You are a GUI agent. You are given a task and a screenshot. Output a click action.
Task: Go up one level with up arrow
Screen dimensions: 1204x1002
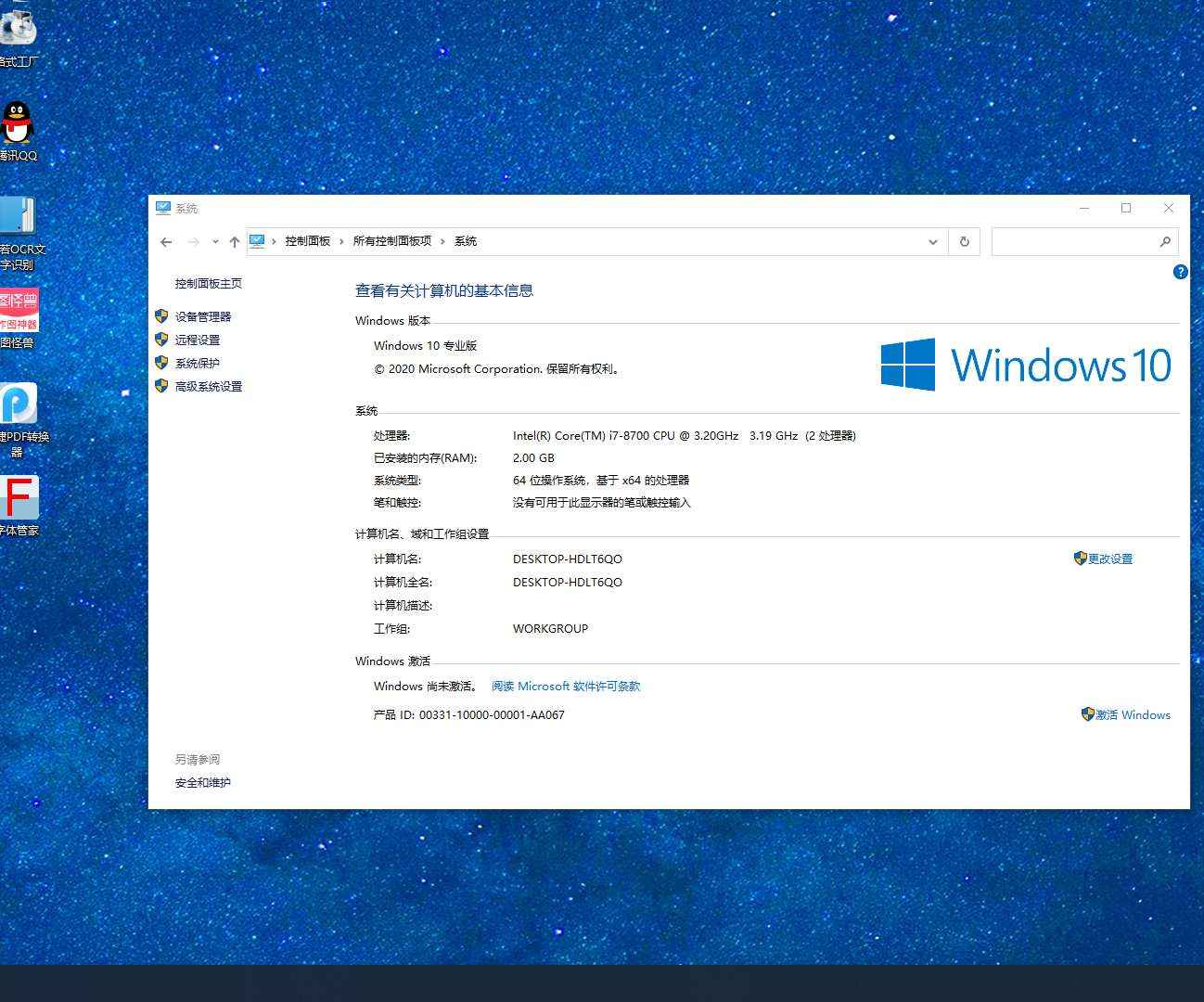pos(235,241)
